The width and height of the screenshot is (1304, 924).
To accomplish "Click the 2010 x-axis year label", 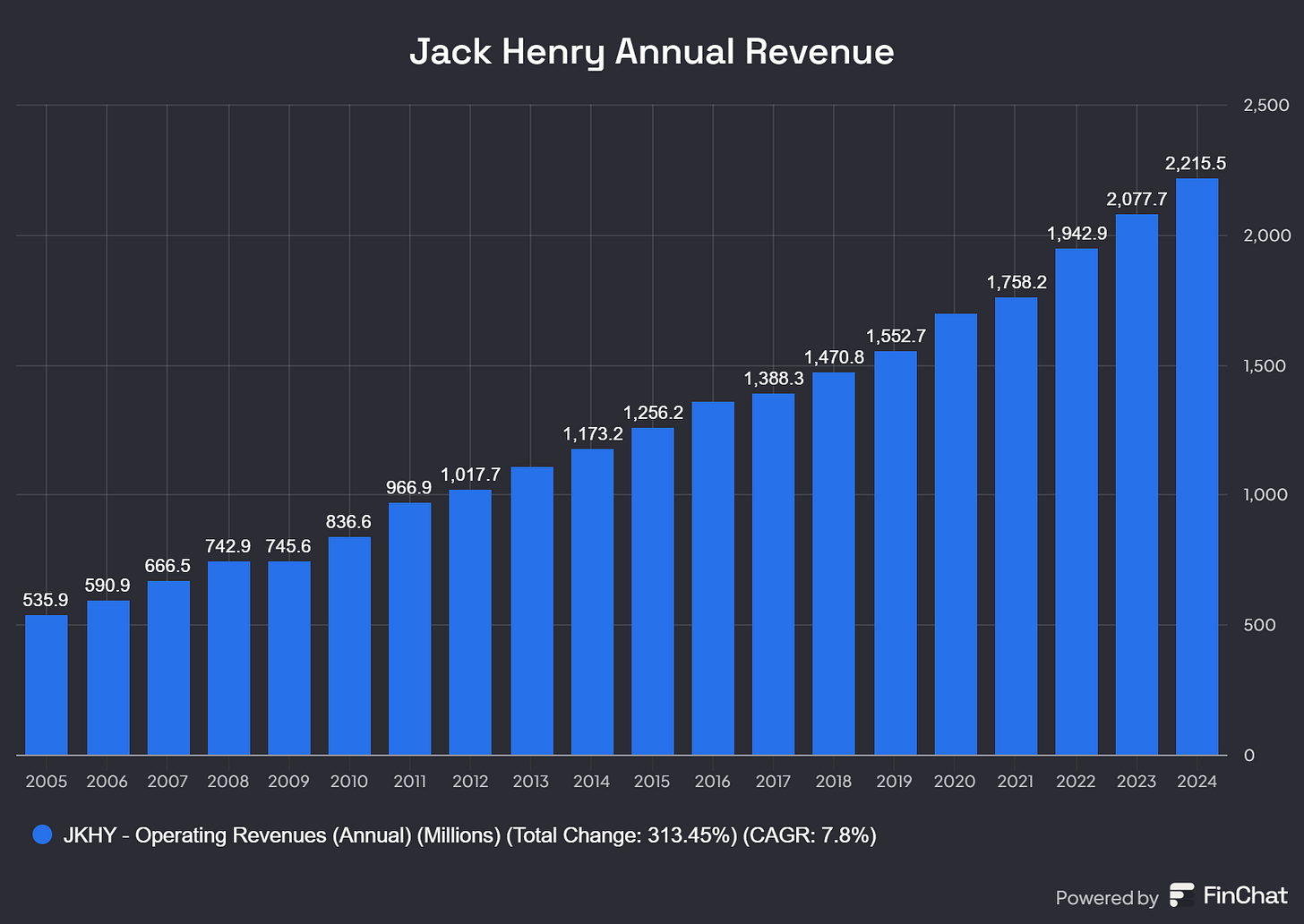I will click(349, 782).
